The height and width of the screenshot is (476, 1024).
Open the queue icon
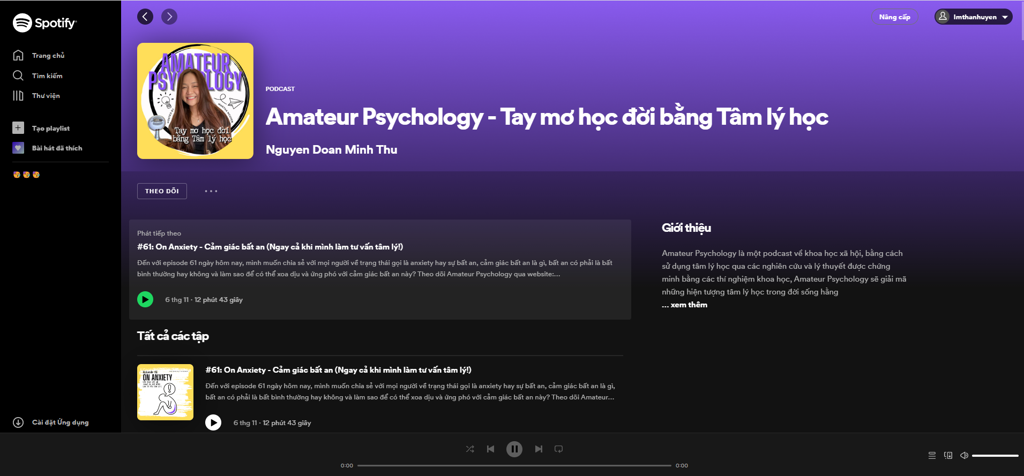click(932, 456)
